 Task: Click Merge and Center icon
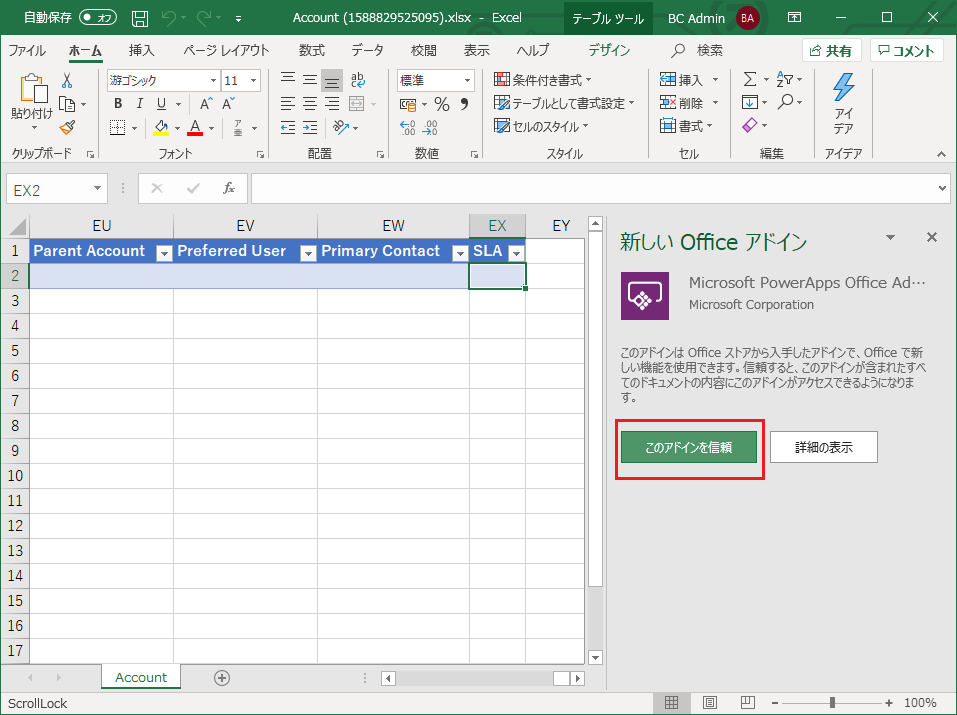357,104
